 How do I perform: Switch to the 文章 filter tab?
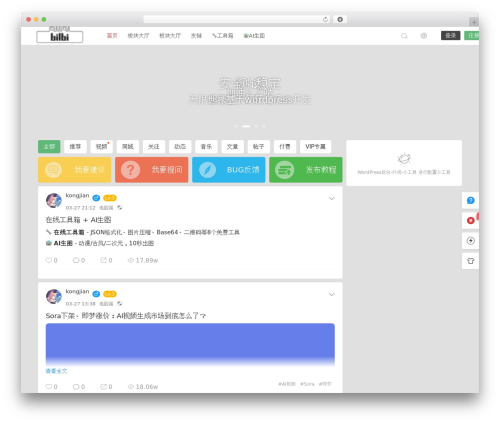coord(232,147)
